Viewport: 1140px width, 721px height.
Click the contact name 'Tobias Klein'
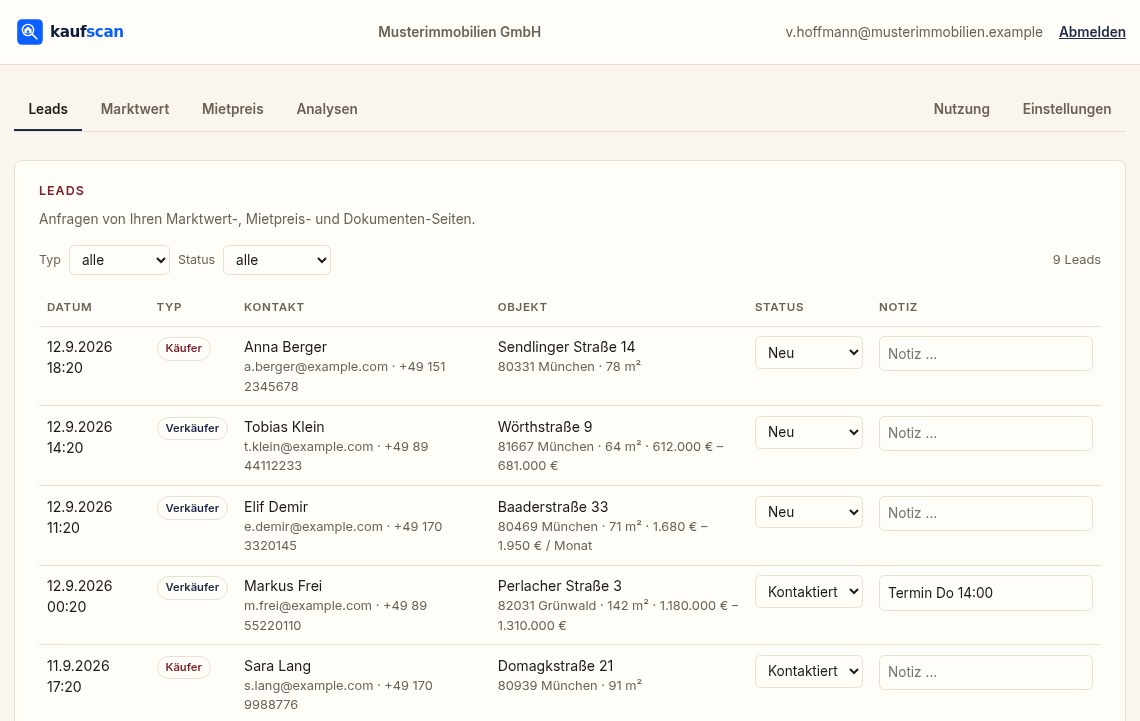click(x=284, y=427)
